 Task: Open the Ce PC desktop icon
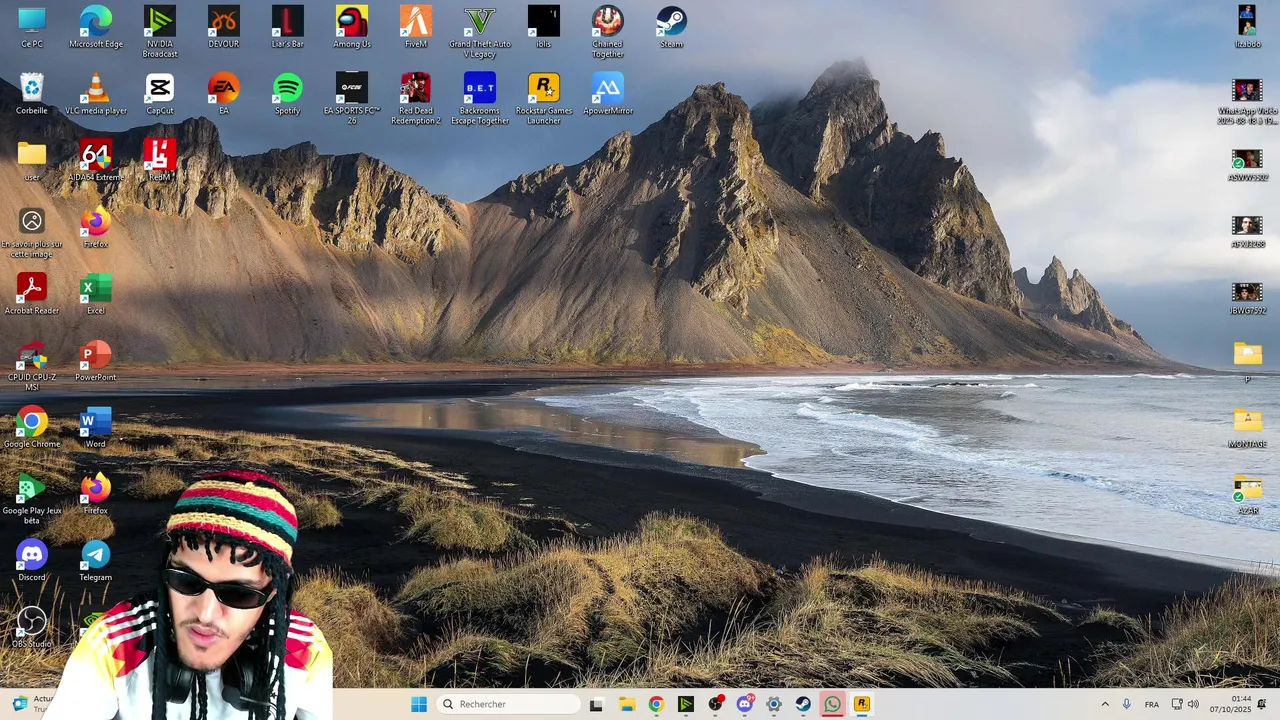click(x=32, y=27)
